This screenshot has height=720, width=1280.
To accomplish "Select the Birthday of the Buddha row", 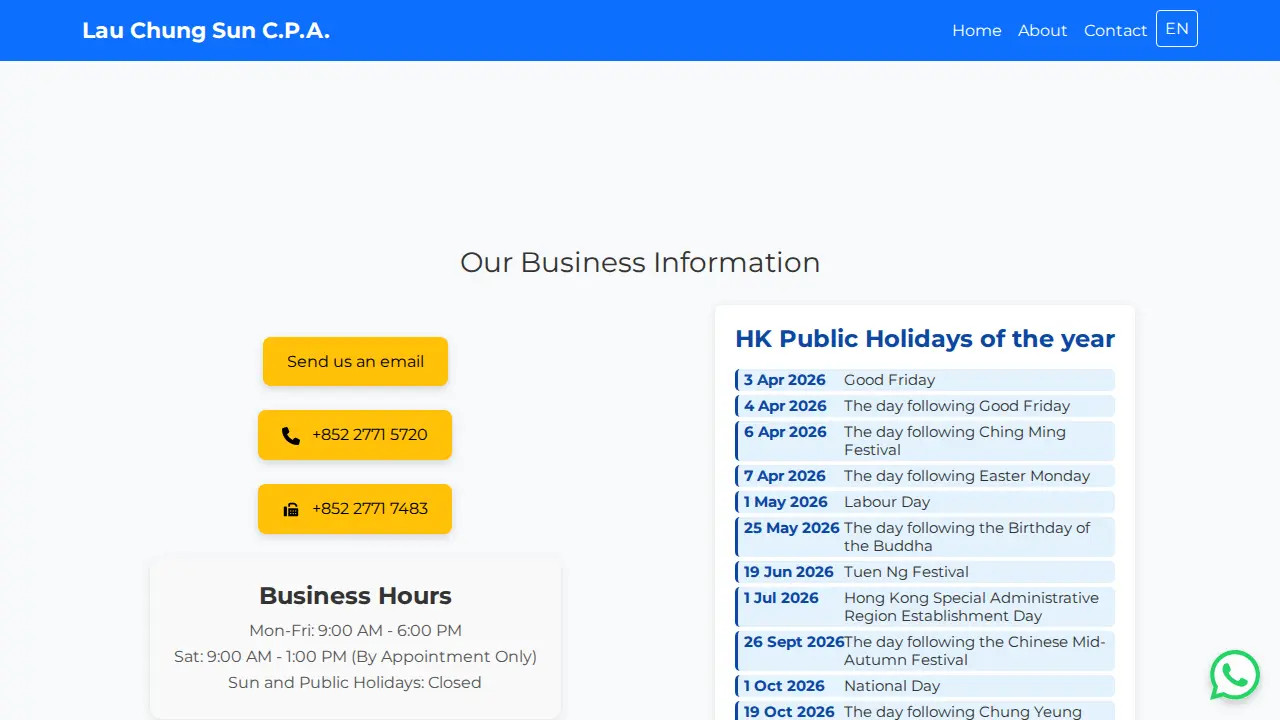I will pyautogui.click(x=925, y=537).
